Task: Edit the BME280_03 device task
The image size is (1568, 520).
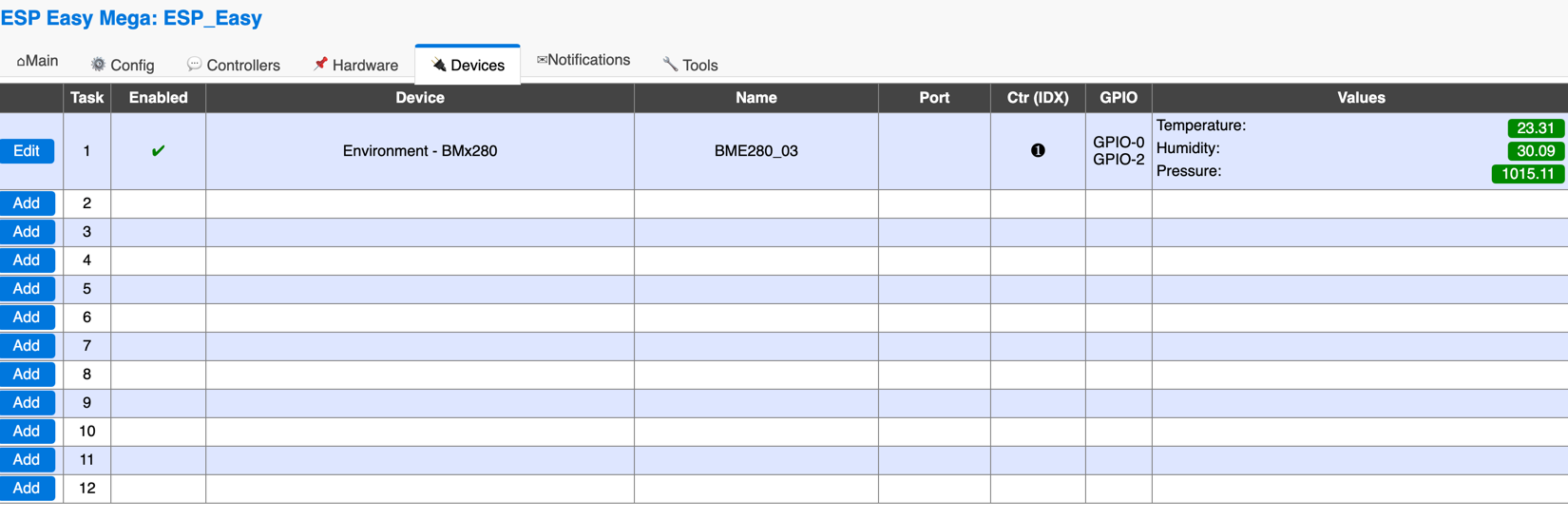Action: 27,151
